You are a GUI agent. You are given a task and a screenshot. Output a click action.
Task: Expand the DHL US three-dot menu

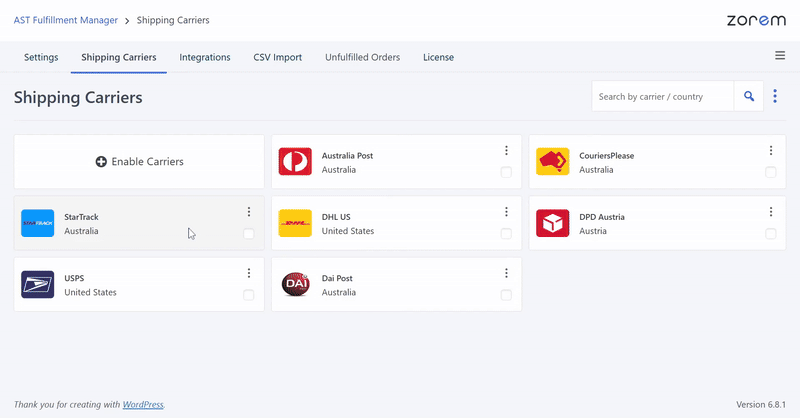(x=506, y=212)
